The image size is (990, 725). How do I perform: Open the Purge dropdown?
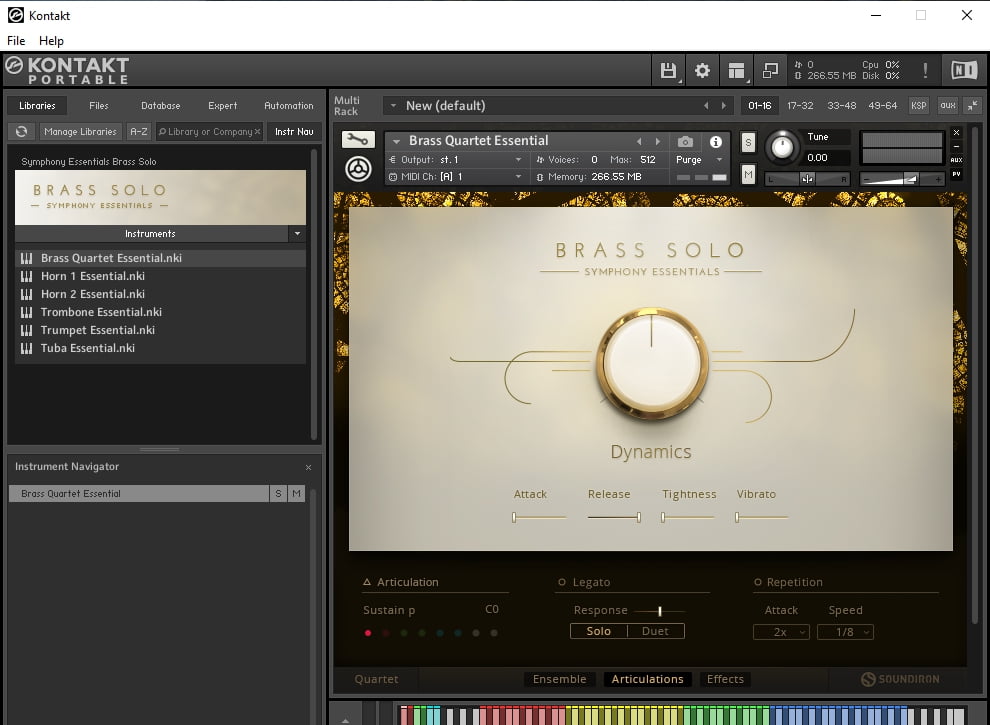pos(698,160)
